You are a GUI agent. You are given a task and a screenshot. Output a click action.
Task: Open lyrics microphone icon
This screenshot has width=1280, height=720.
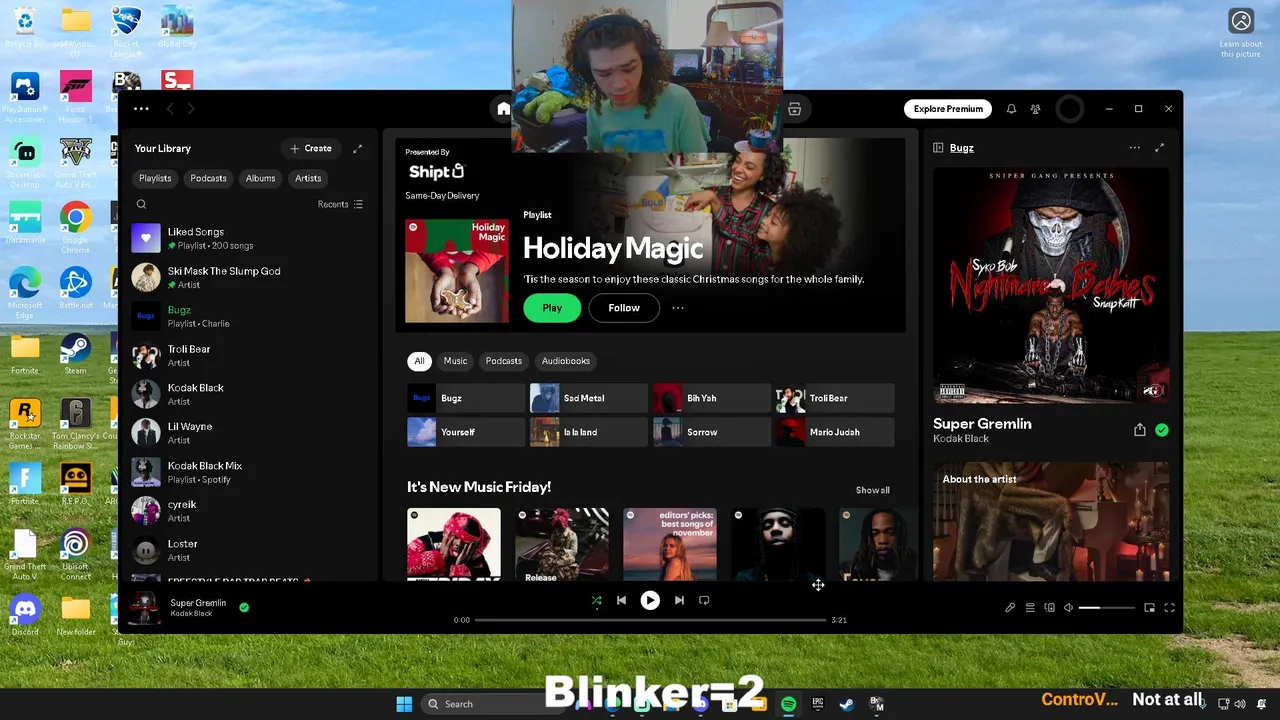(x=1010, y=608)
